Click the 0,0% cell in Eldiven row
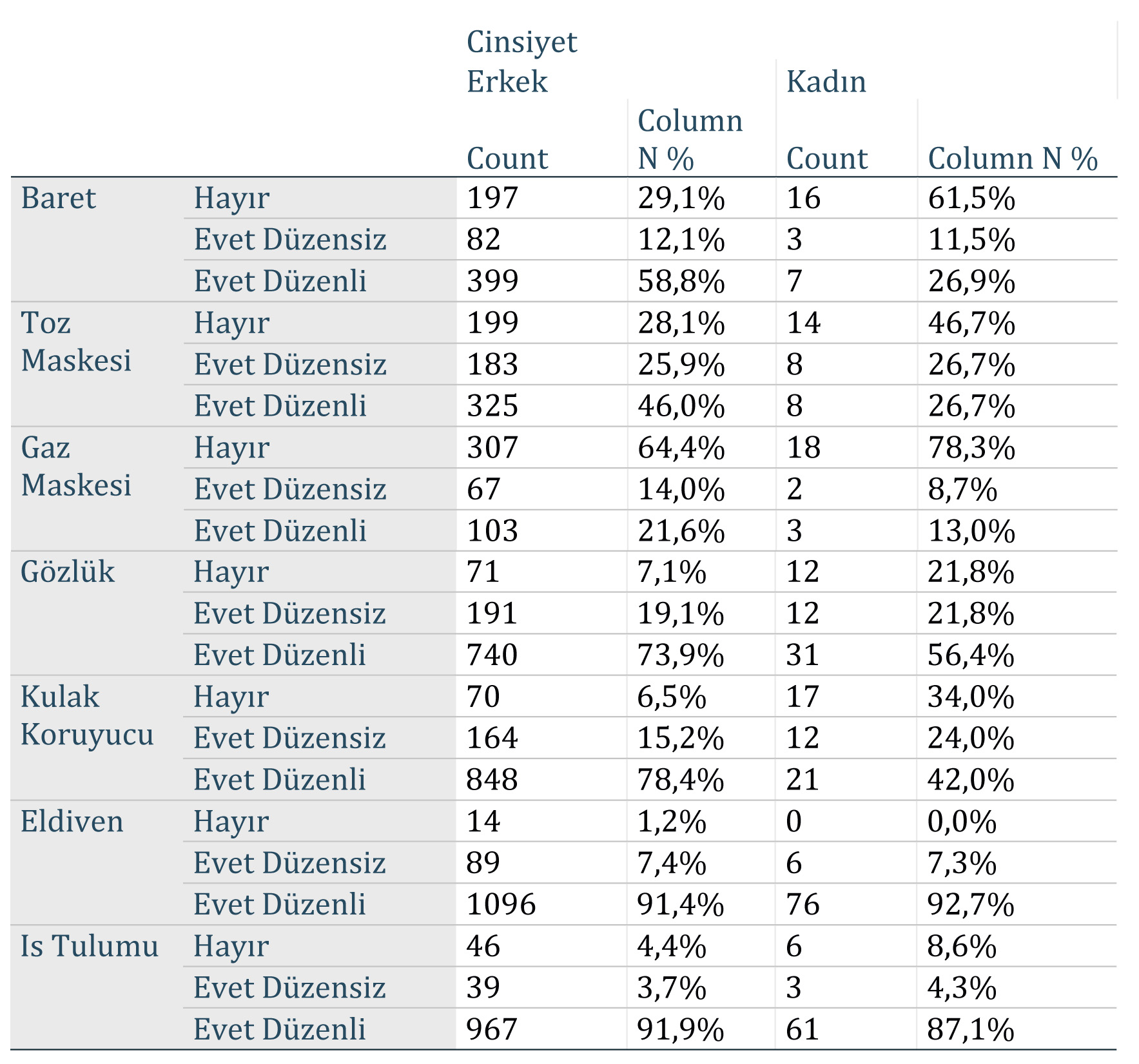Screen dimensions: 1139x1064 tap(962, 822)
